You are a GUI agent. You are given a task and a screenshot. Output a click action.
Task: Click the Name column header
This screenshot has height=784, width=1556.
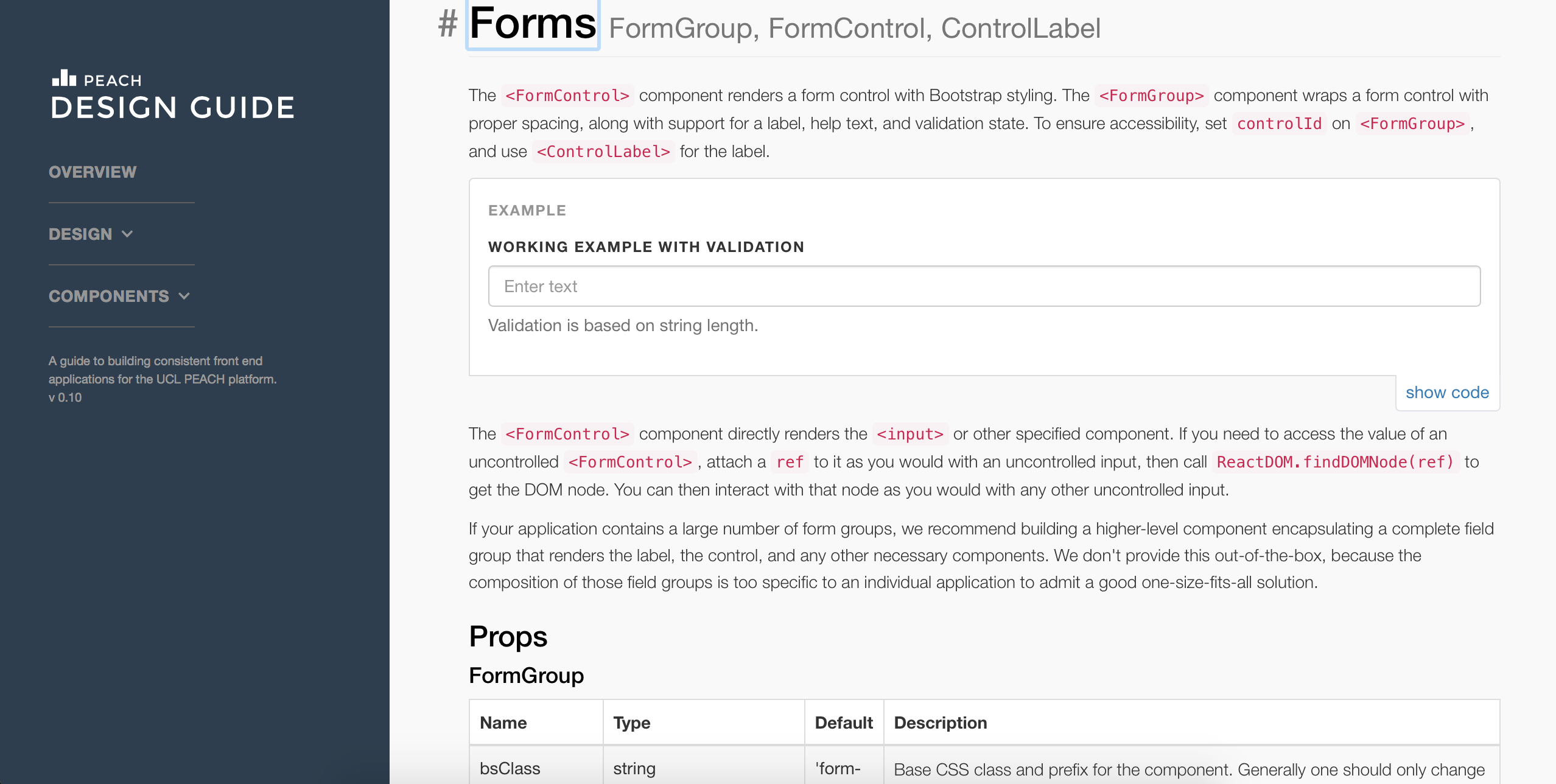(x=503, y=723)
